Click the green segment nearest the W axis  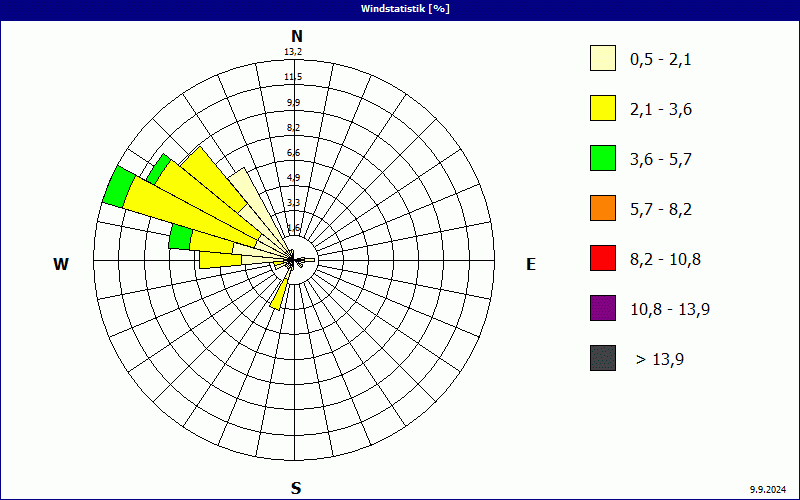pos(180,237)
